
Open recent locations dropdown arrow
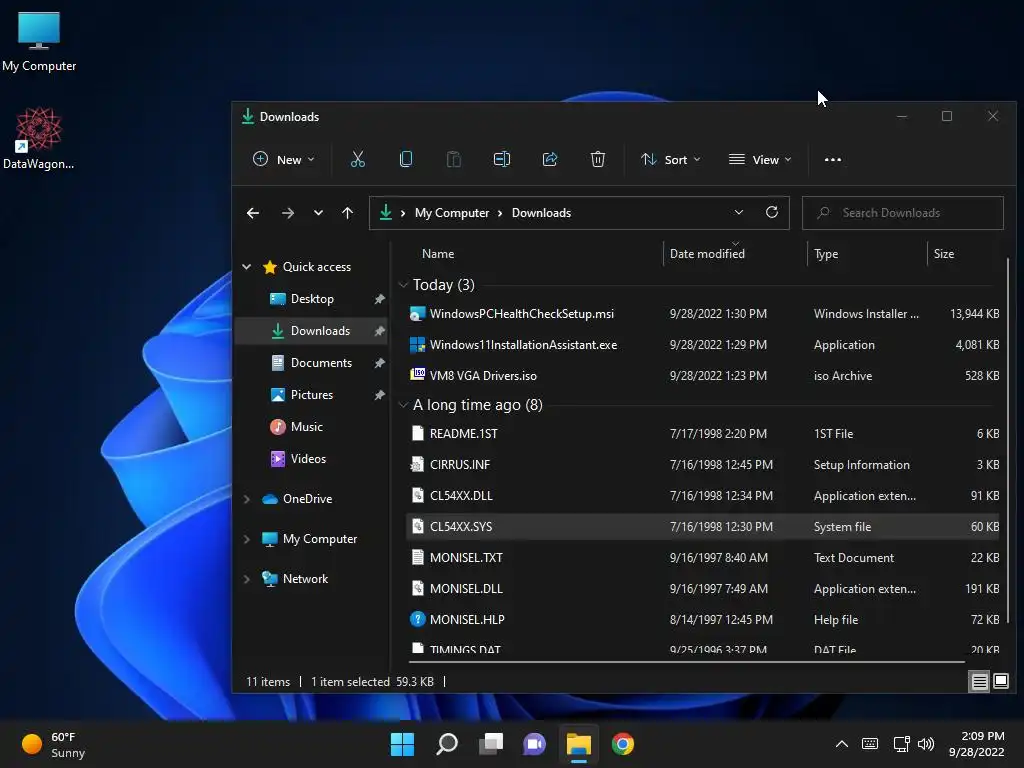318,213
